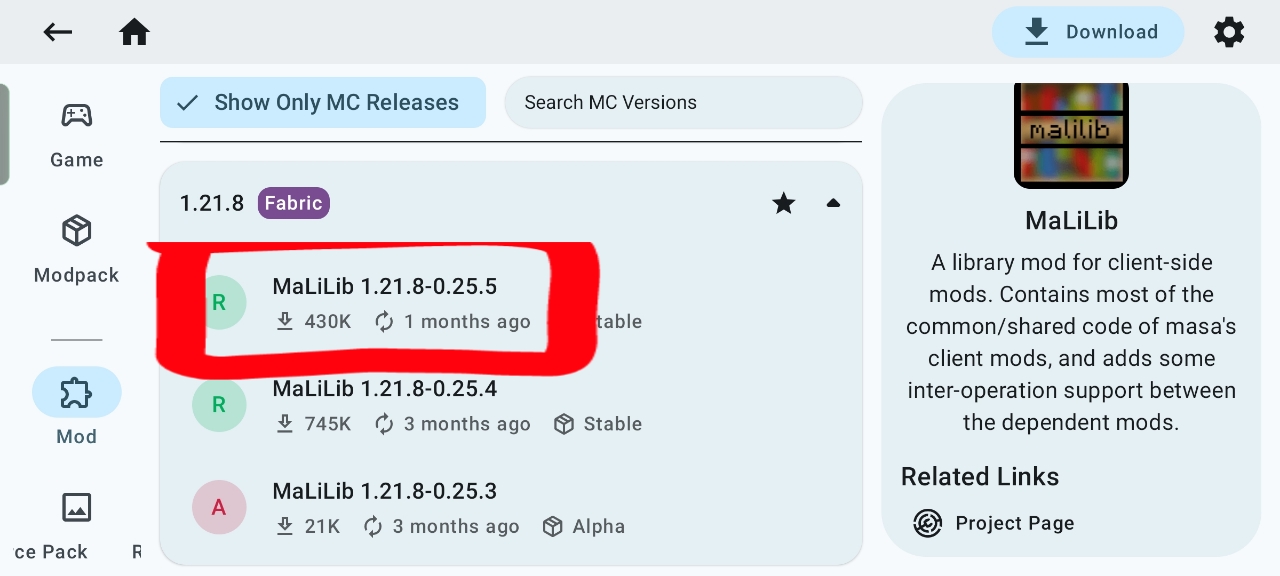Open settings via the gear icon

(x=1229, y=32)
